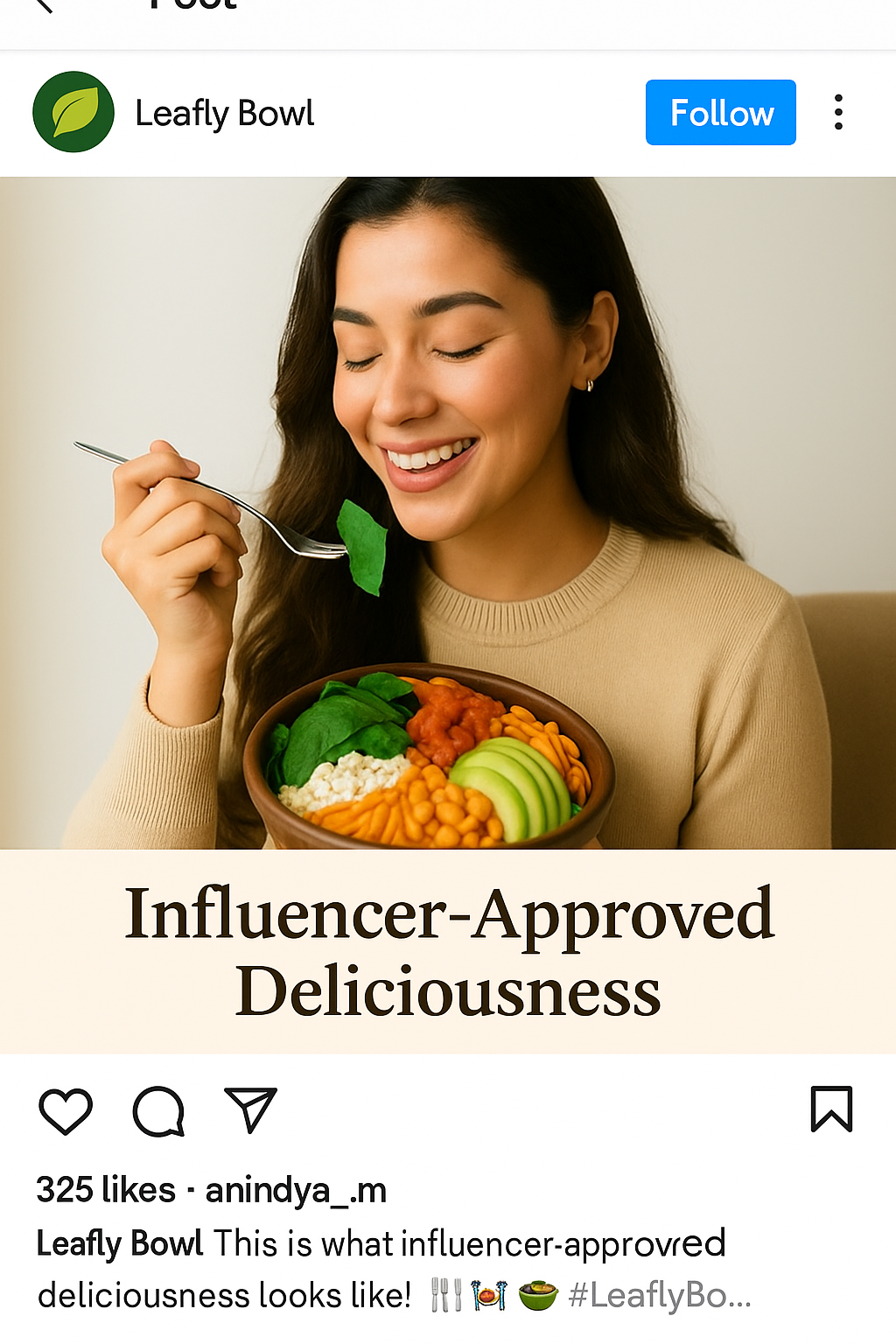Open Leafly Bowl profile name in header

coord(224,114)
